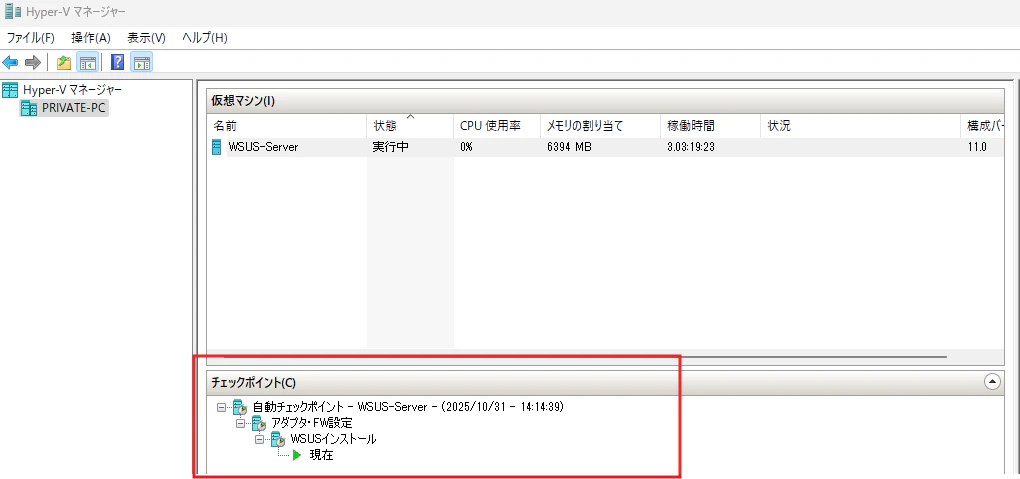This screenshot has width=1020, height=479.
Task: Sort by the 稼働時間 column header
Action: 710,126
